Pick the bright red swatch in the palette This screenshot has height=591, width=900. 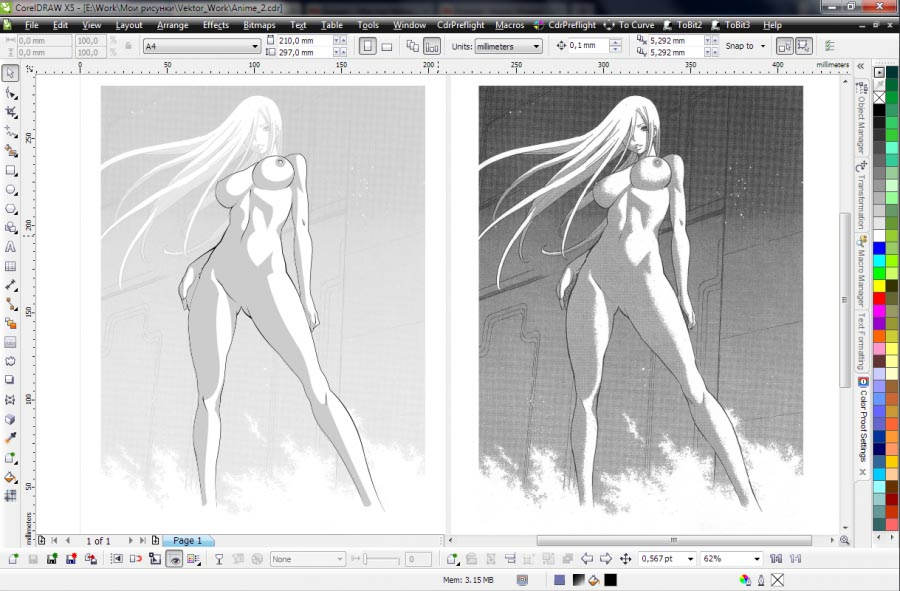tap(879, 298)
